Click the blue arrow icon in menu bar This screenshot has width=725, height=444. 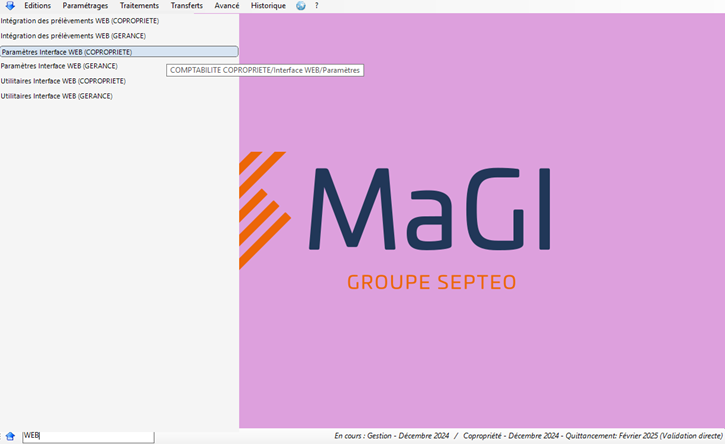pos(9,6)
